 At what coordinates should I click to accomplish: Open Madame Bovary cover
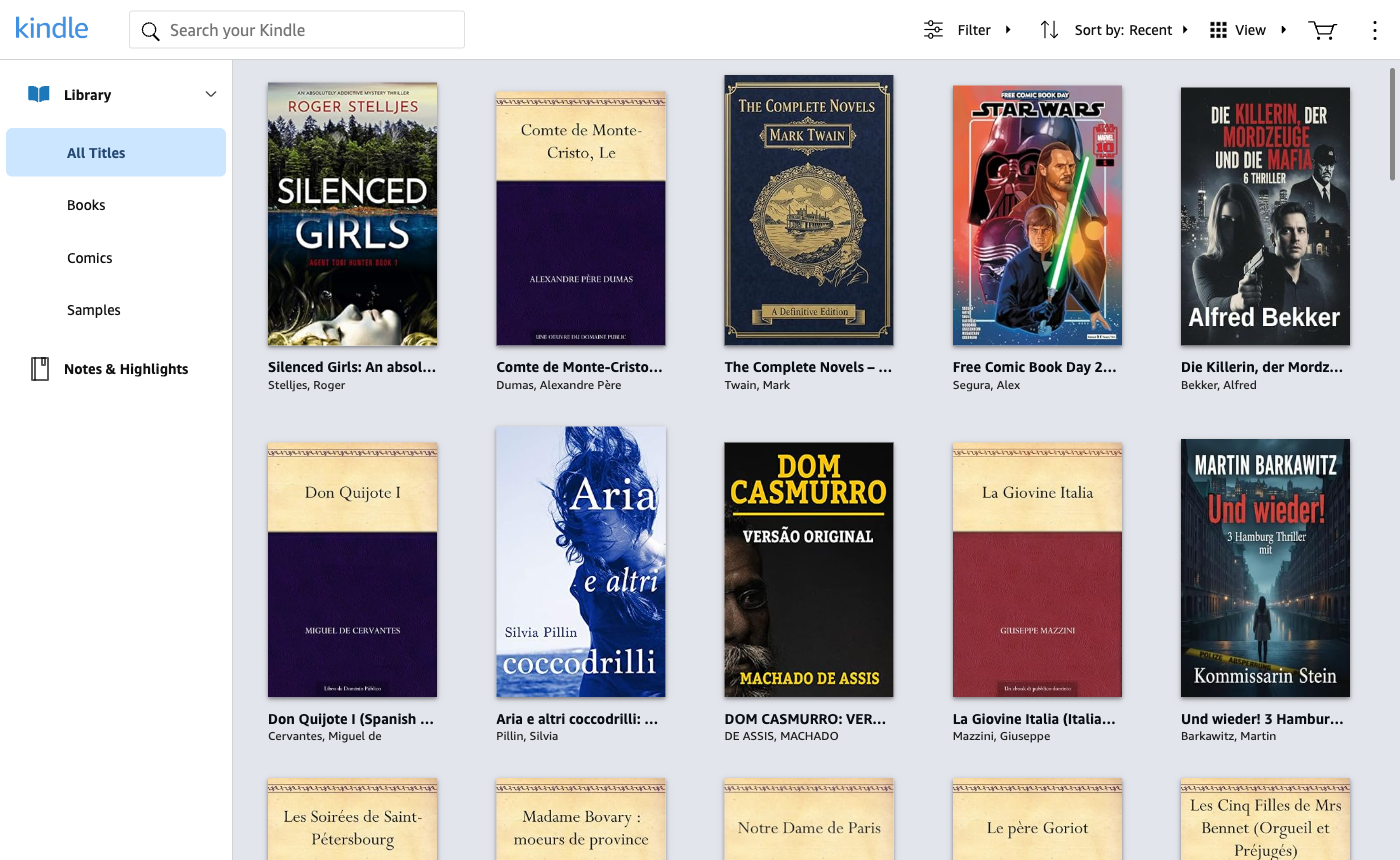tap(581, 819)
